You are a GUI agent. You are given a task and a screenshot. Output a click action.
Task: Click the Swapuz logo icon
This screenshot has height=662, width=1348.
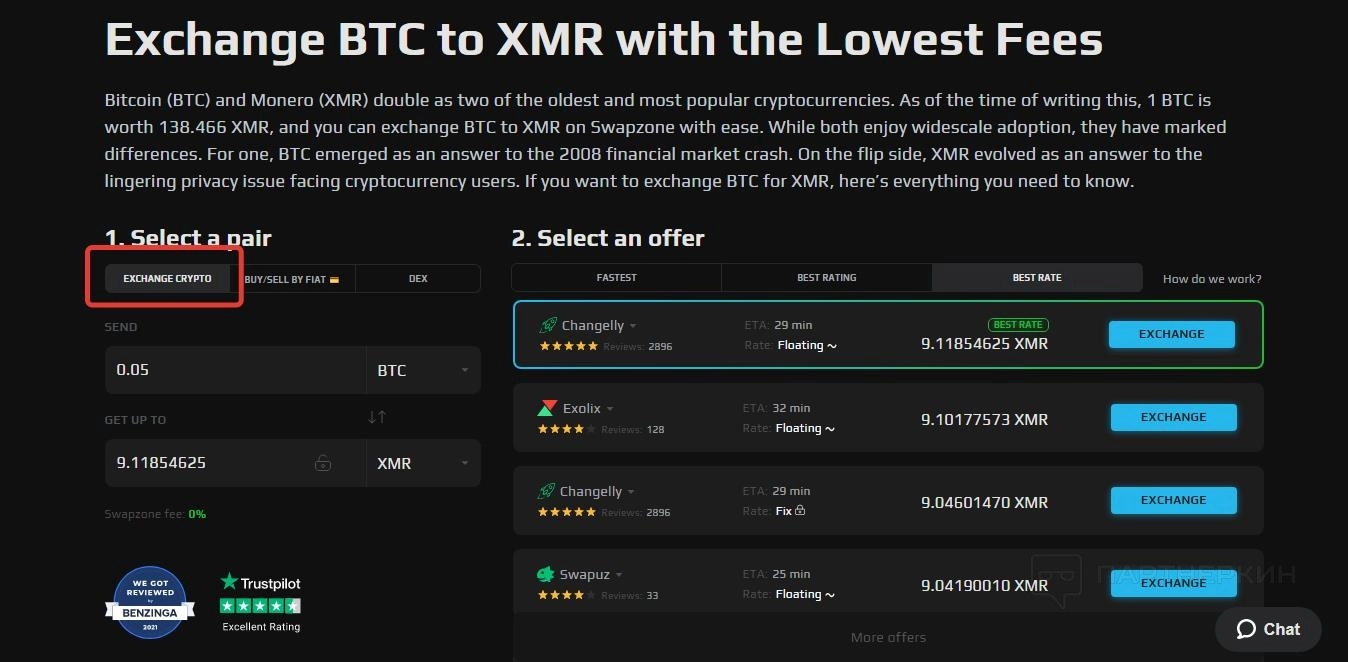pyautogui.click(x=546, y=574)
